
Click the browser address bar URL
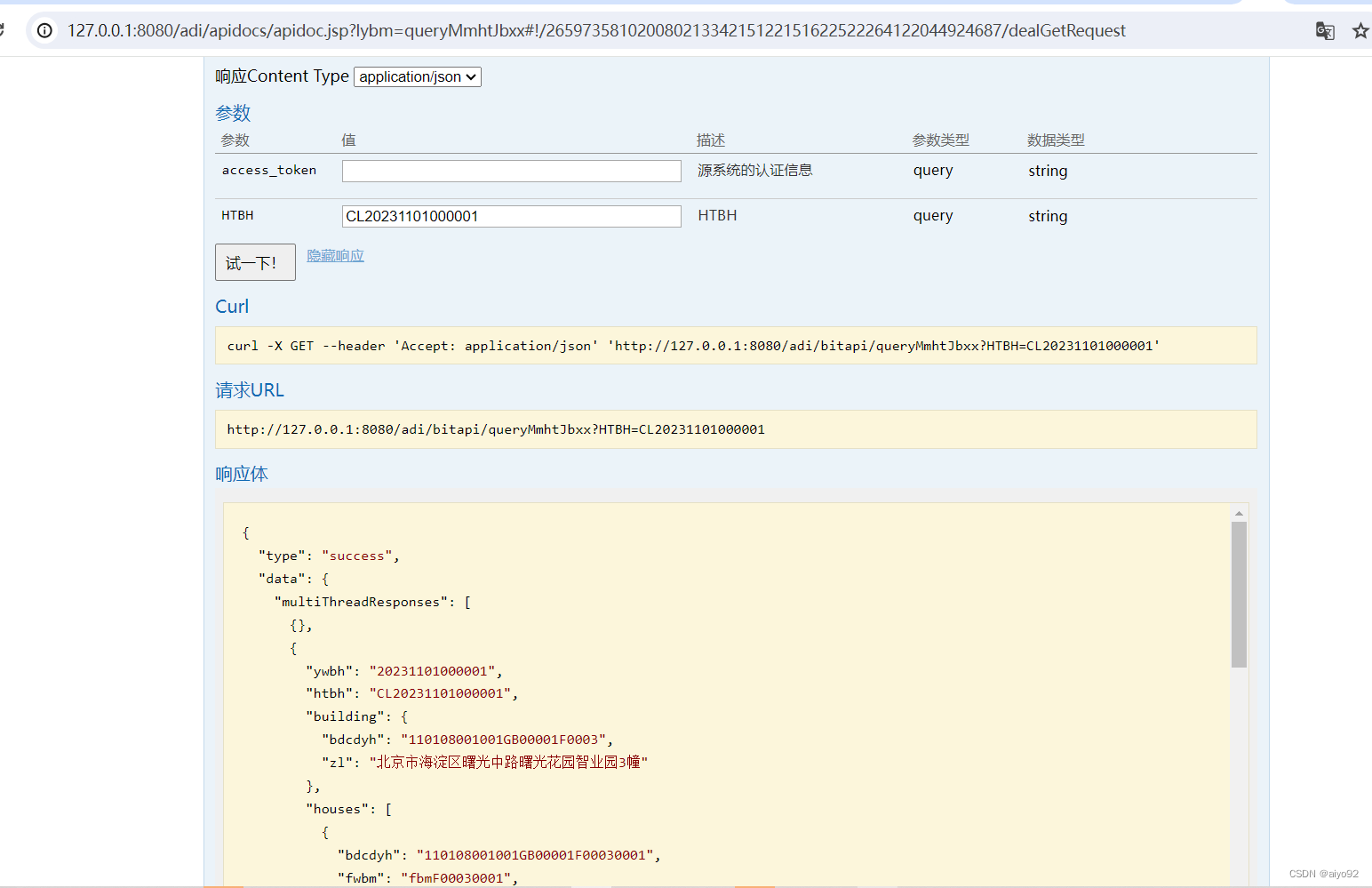pos(596,30)
